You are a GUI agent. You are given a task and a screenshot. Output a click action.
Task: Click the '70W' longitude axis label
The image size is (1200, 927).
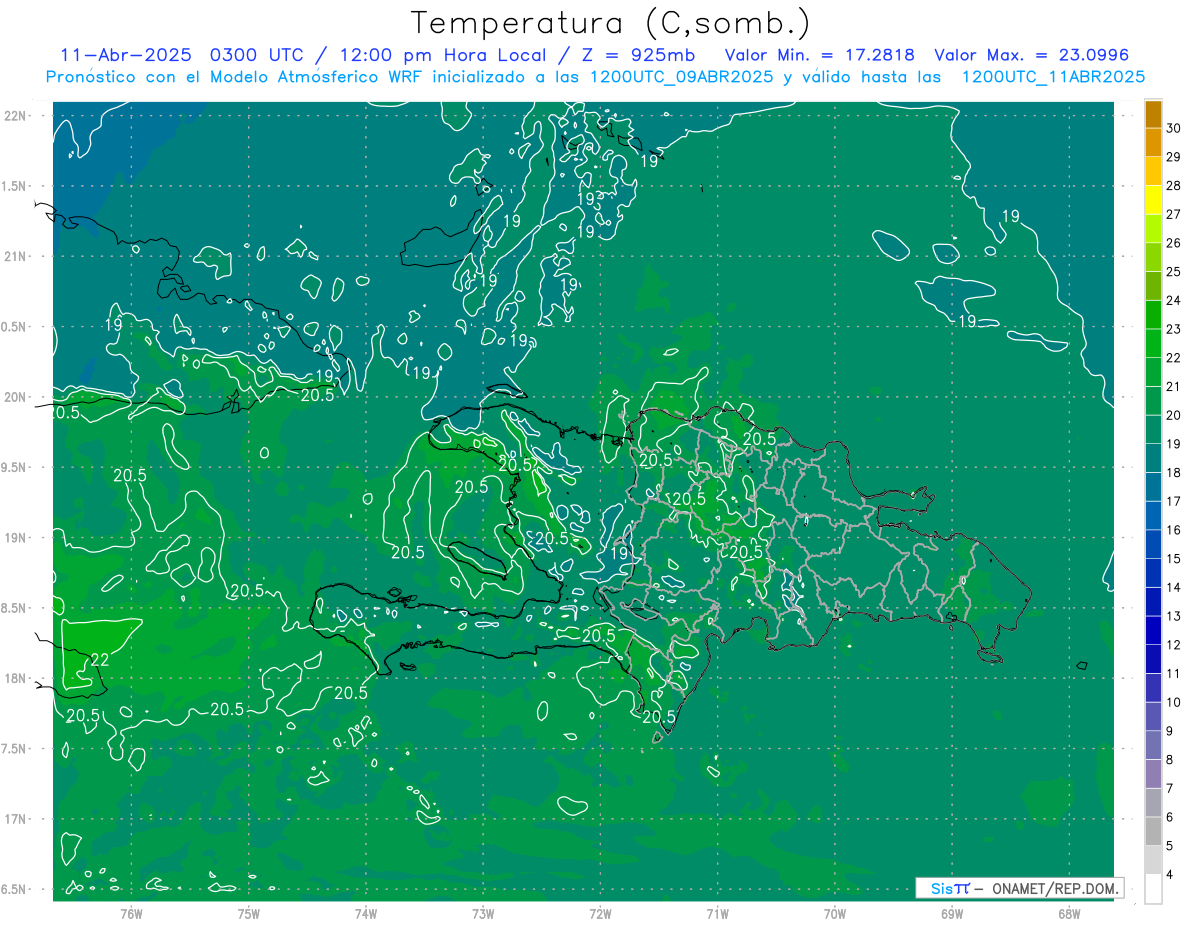pos(835,913)
